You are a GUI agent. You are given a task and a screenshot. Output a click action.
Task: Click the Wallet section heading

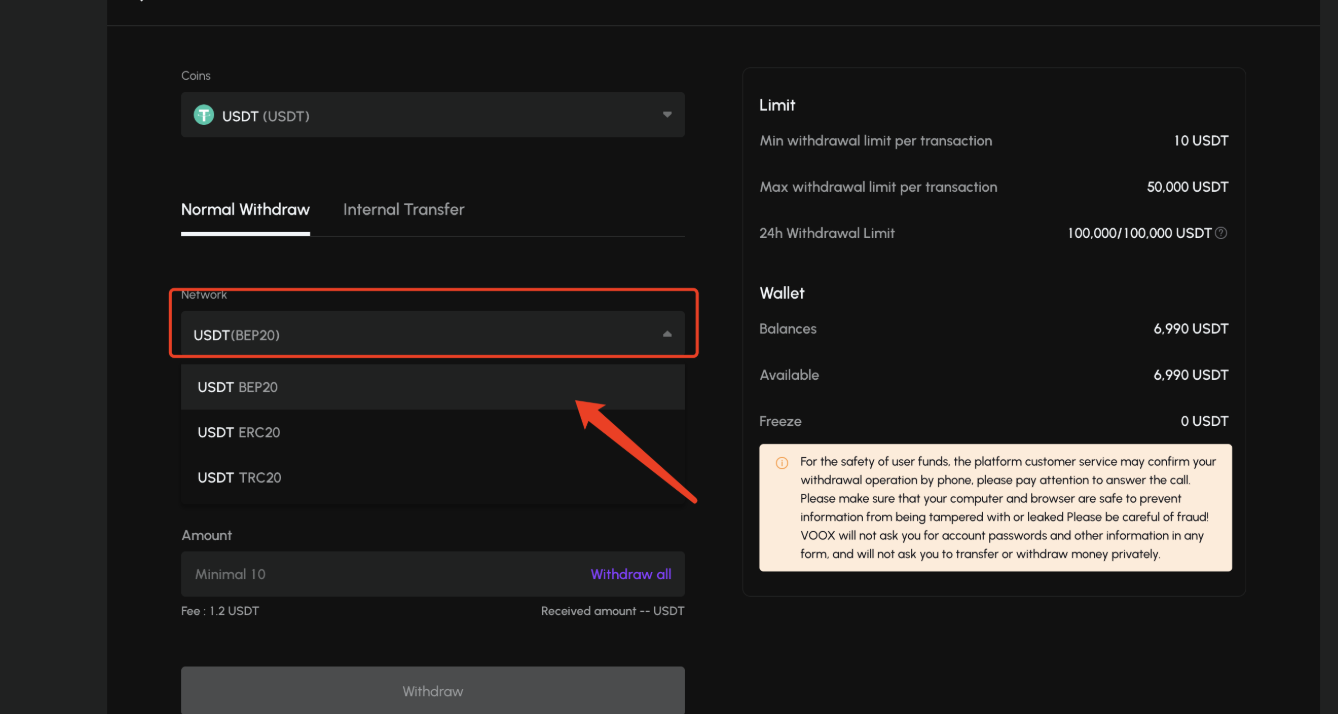[782, 293]
